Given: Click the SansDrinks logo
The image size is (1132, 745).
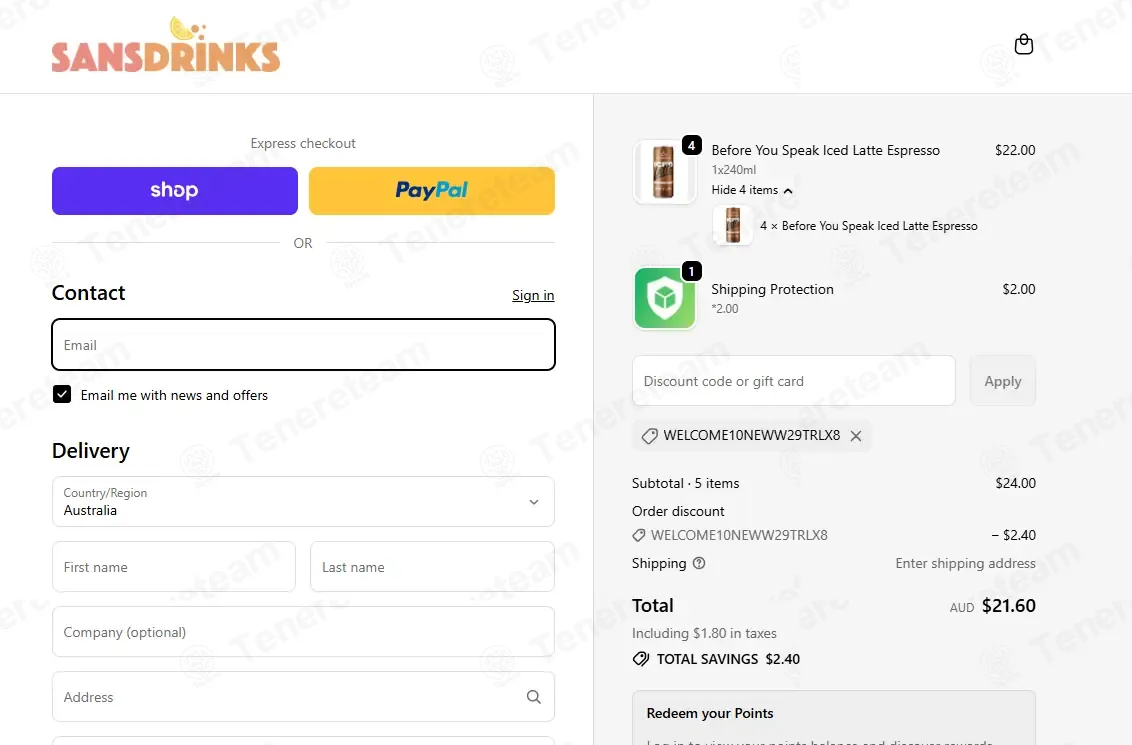Looking at the screenshot, I should click(x=165, y=45).
